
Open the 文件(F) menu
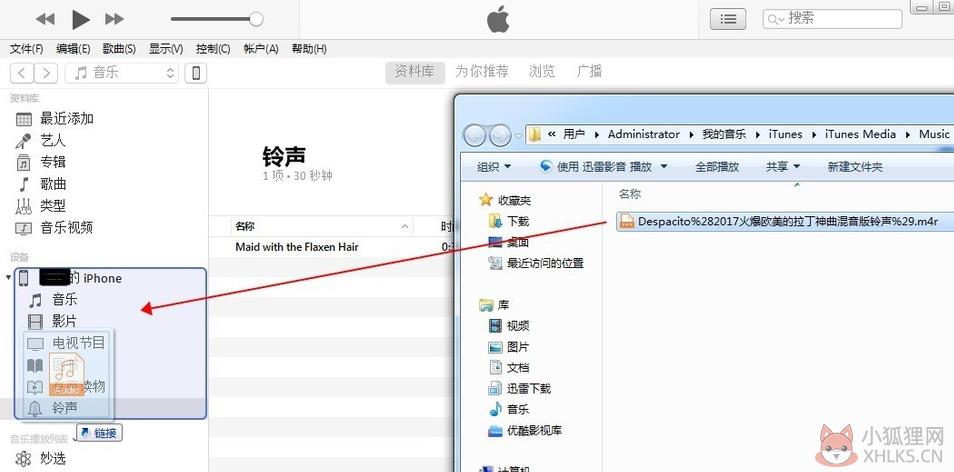(26, 49)
